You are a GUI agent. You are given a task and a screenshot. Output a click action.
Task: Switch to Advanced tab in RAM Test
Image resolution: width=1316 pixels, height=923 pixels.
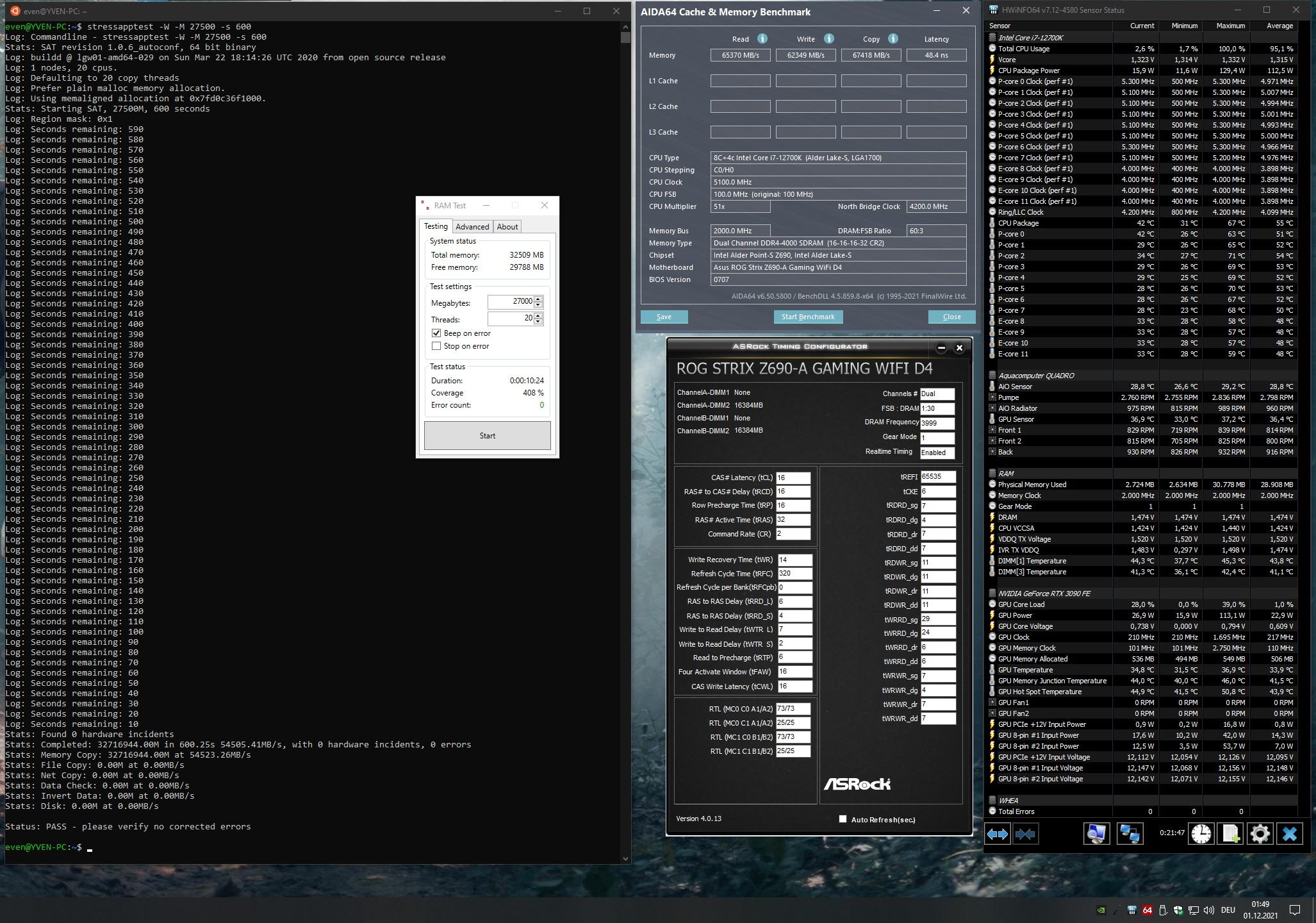click(x=472, y=227)
